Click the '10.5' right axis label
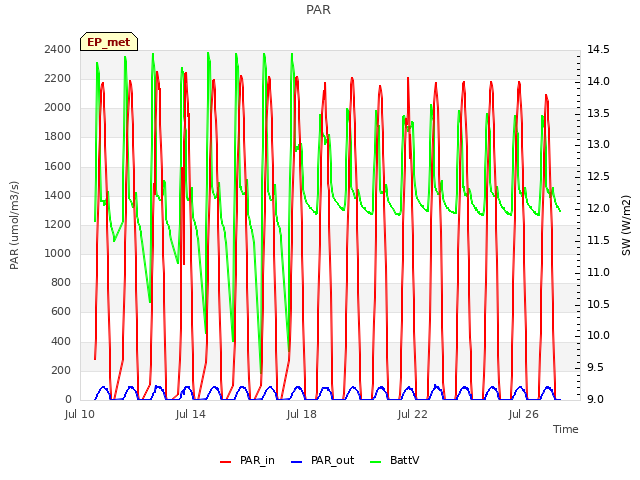 coord(598,304)
